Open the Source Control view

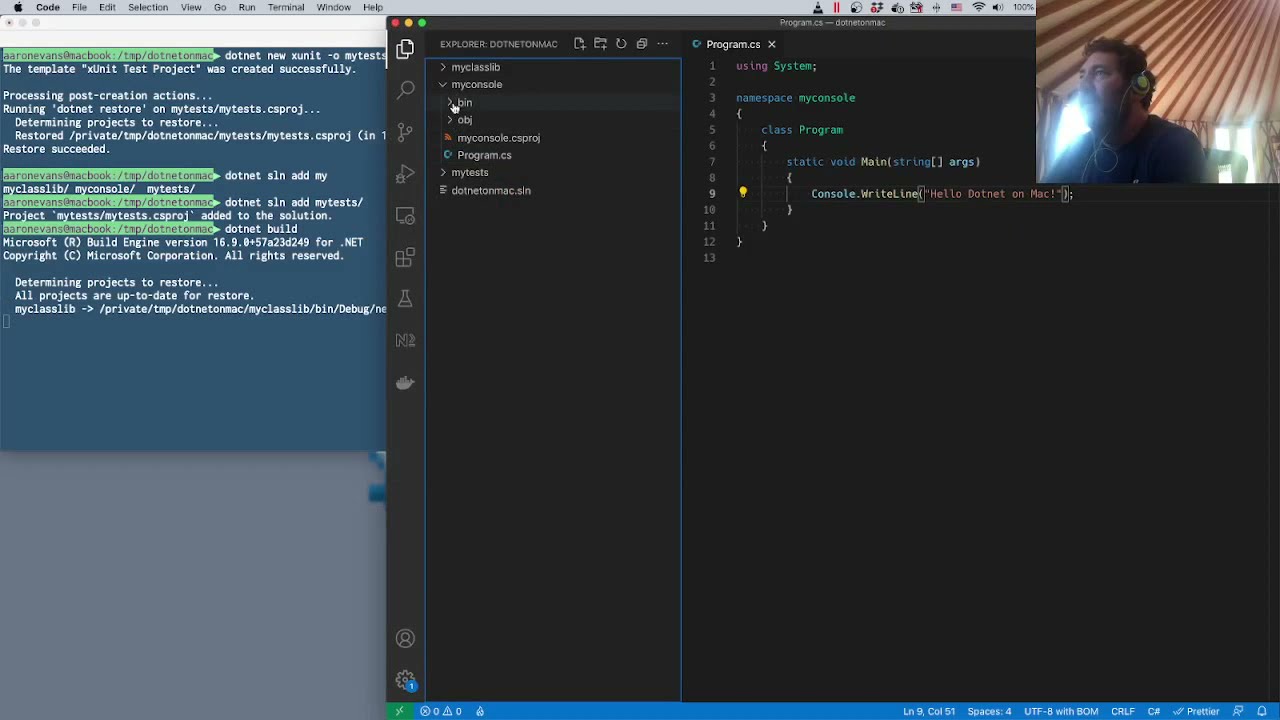tap(405, 131)
